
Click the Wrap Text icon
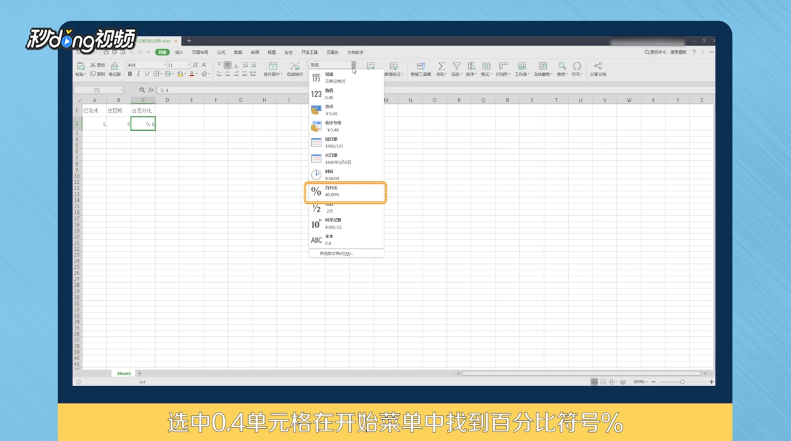tap(295, 66)
